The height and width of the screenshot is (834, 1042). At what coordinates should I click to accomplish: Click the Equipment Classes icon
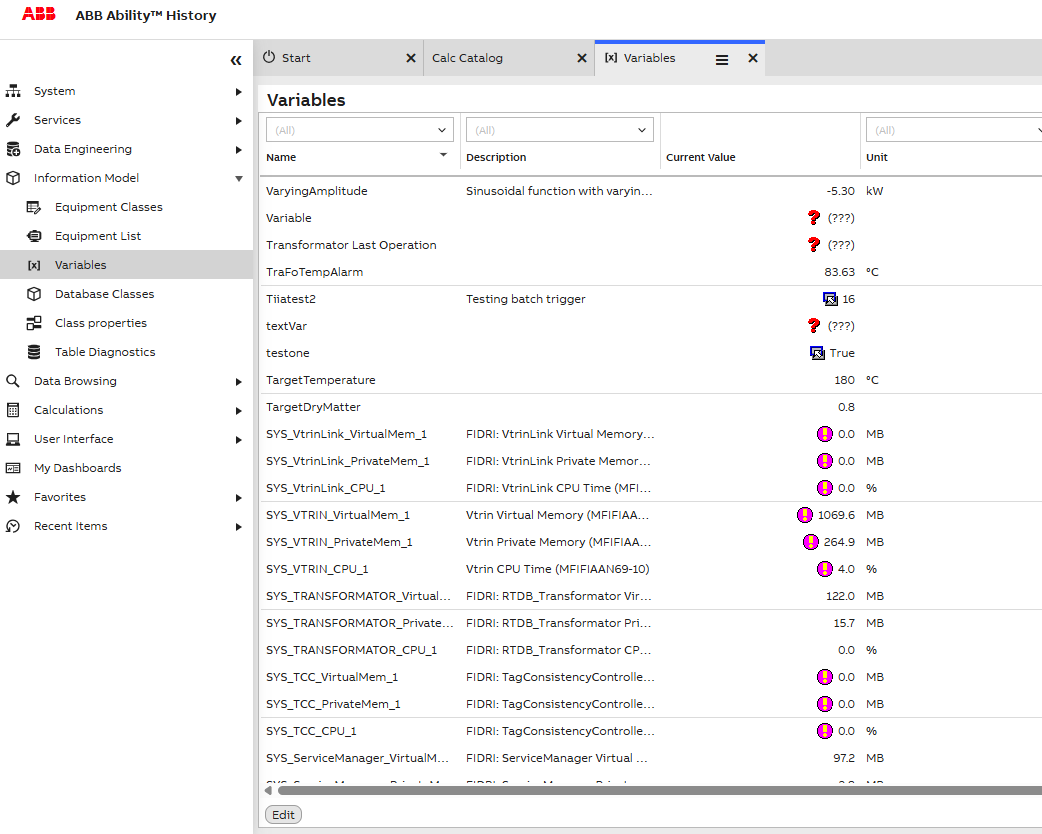pyautogui.click(x=34, y=207)
